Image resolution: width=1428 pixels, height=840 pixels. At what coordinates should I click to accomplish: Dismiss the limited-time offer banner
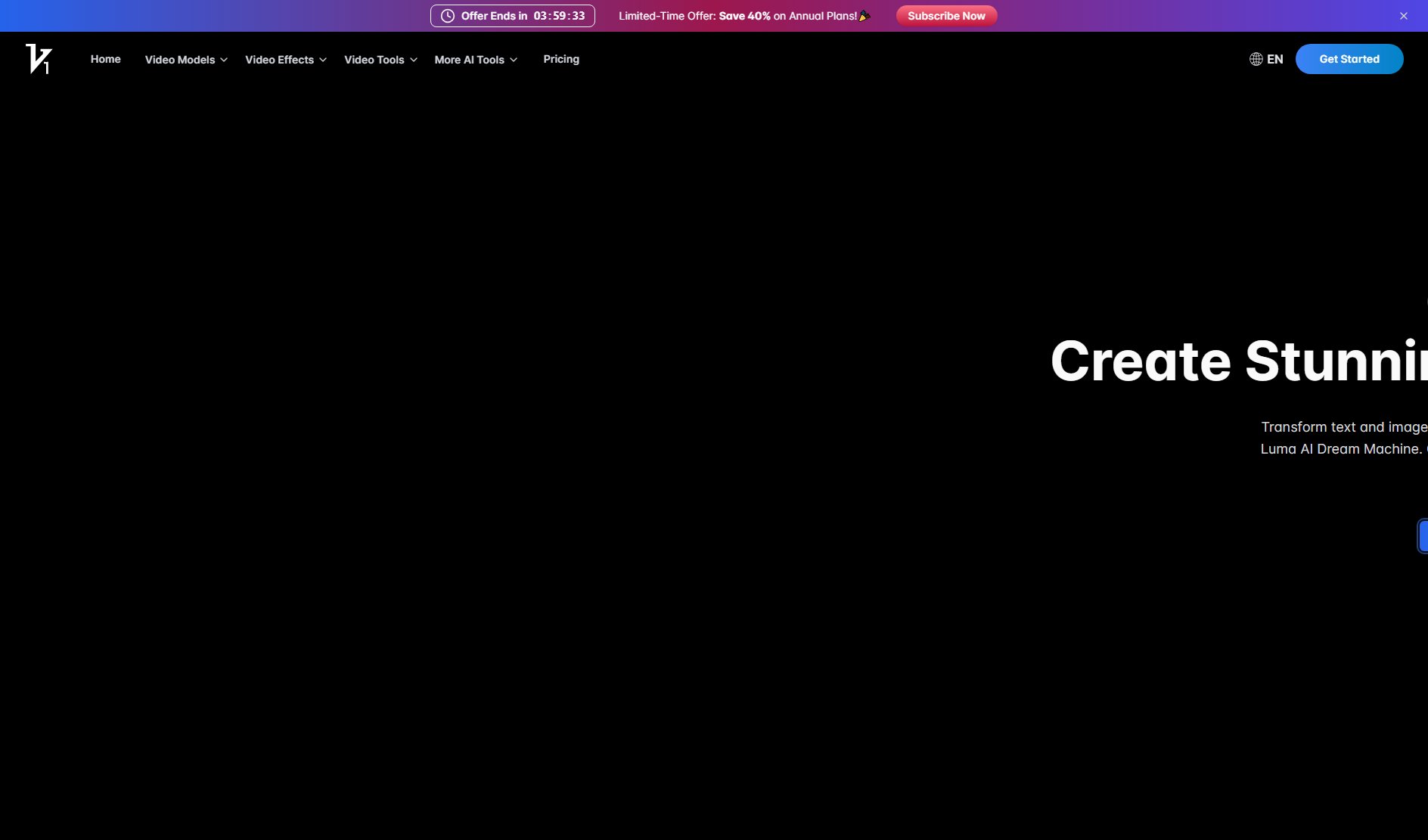click(1403, 15)
